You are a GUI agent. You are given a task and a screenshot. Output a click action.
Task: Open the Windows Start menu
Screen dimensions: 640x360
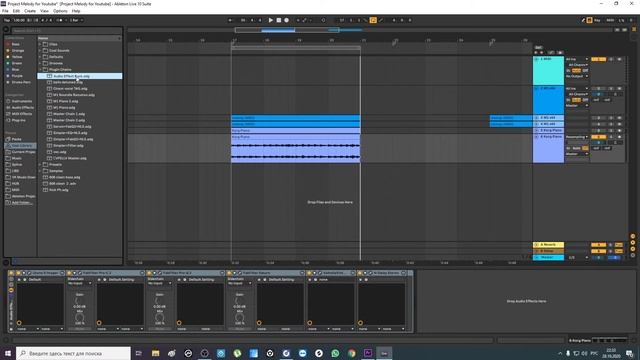[8, 353]
